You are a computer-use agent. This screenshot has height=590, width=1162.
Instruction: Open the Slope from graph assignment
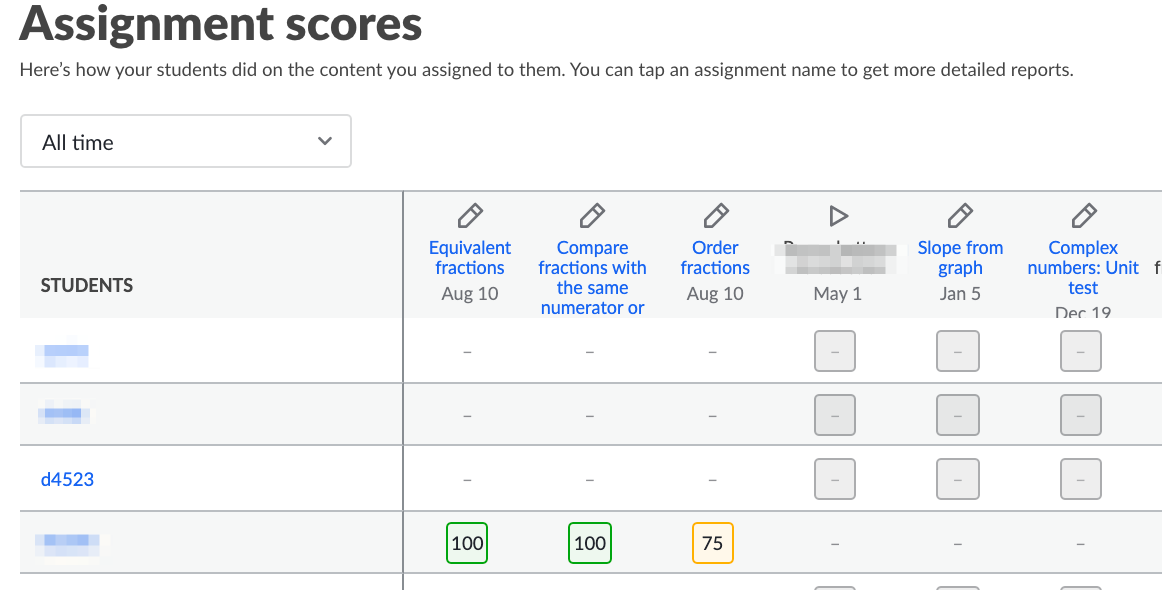(x=960, y=258)
